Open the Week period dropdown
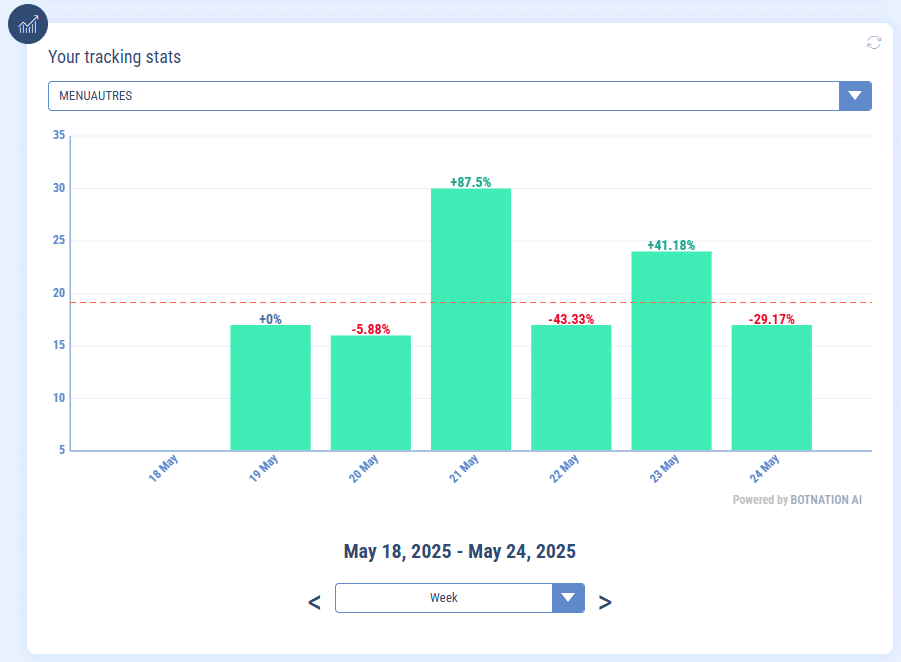This screenshot has height=662, width=901. [443, 598]
